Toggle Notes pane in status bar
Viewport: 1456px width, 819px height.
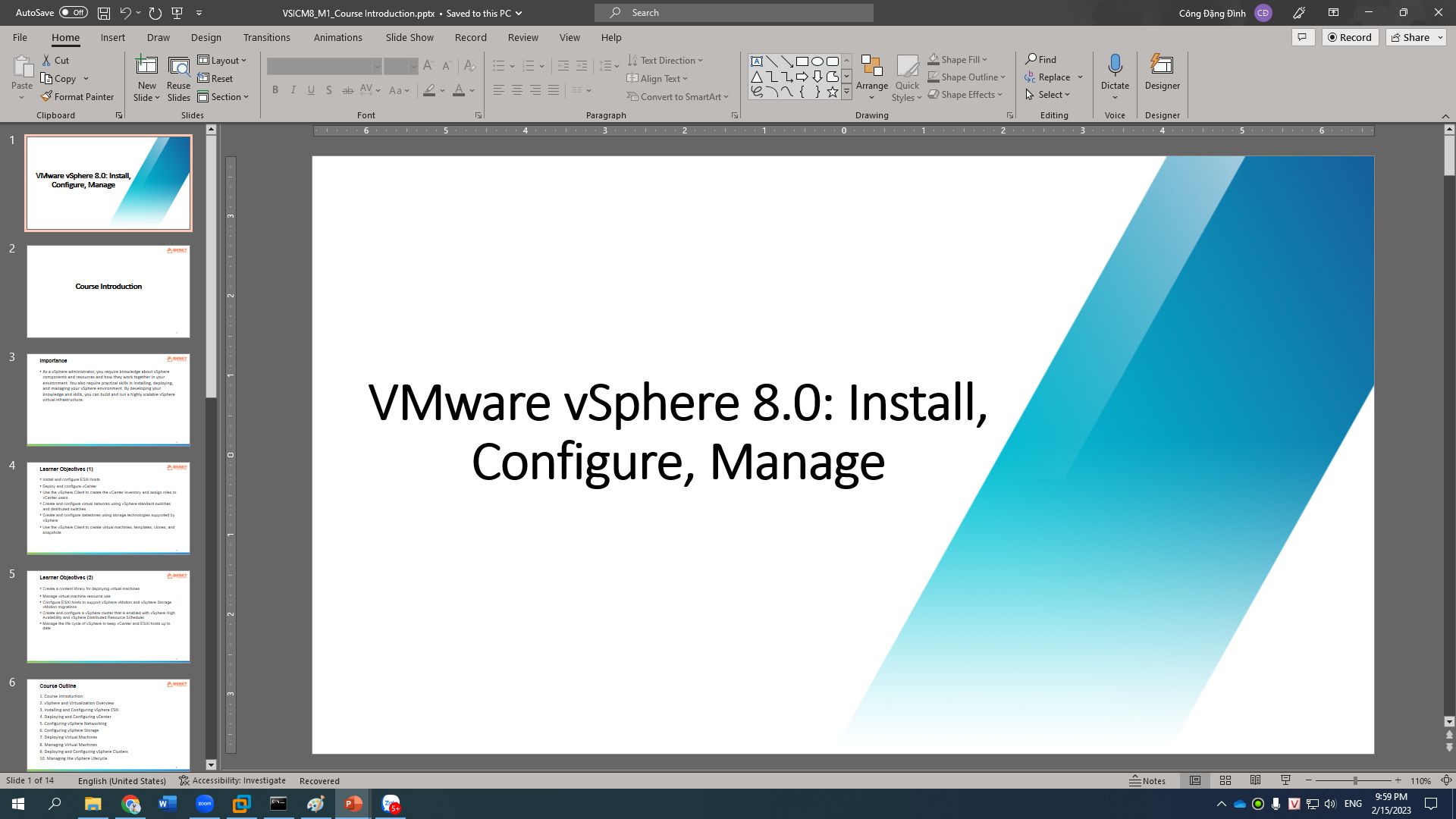[1147, 780]
